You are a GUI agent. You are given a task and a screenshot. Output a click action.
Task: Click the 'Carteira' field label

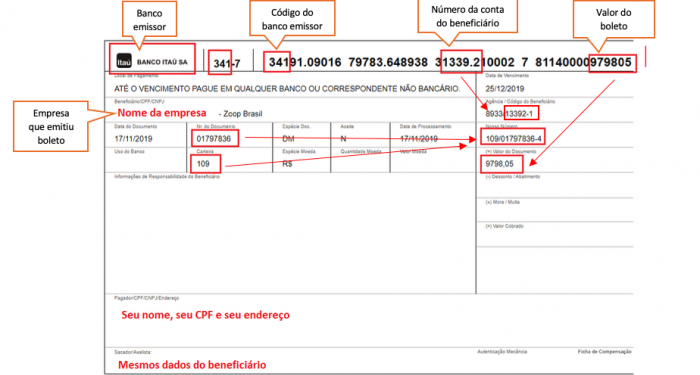205,151
